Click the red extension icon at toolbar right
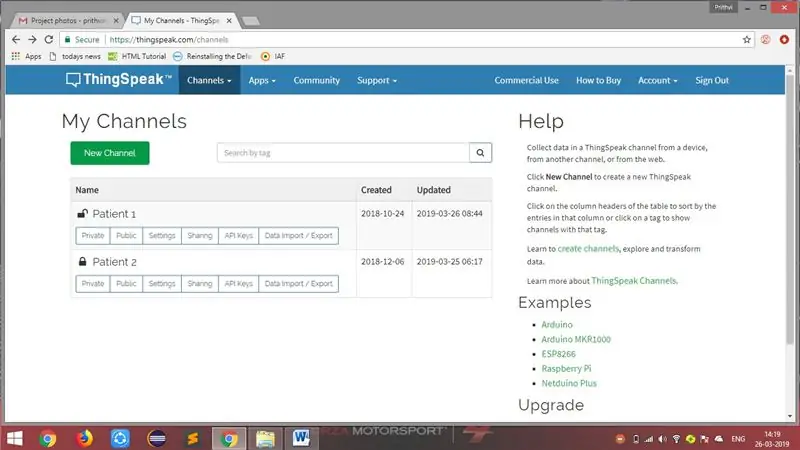Image resolution: width=800 pixels, height=450 pixels. click(x=784, y=39)
